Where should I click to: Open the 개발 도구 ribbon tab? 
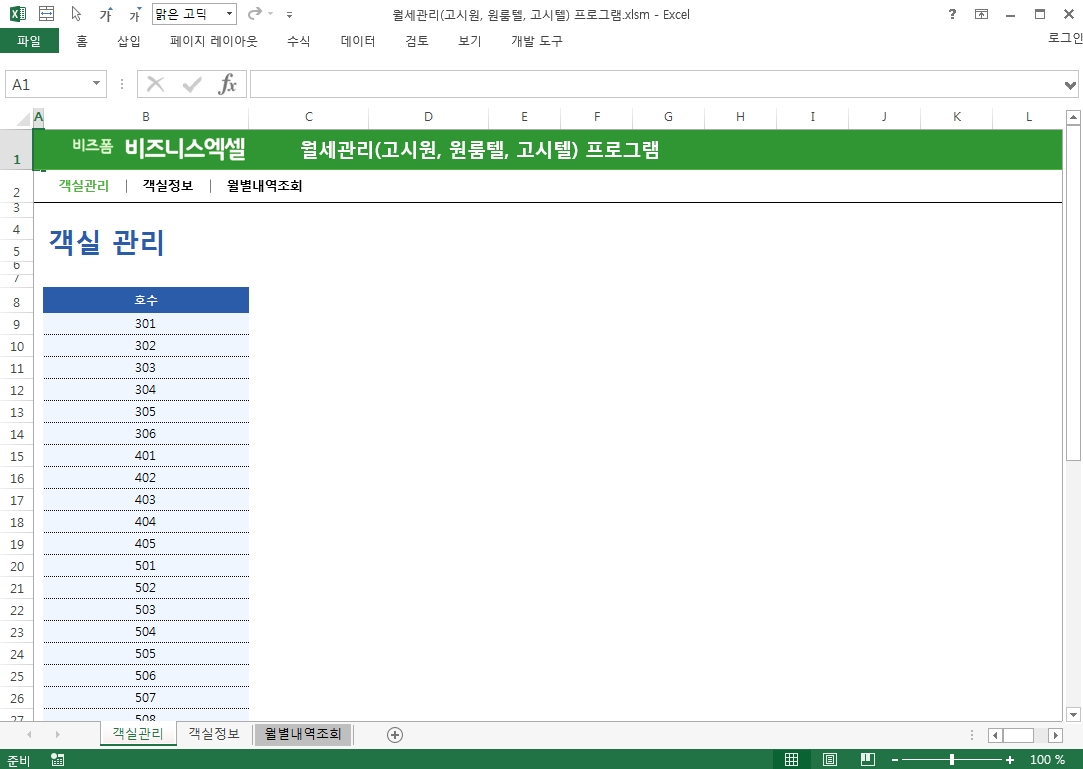537,41
